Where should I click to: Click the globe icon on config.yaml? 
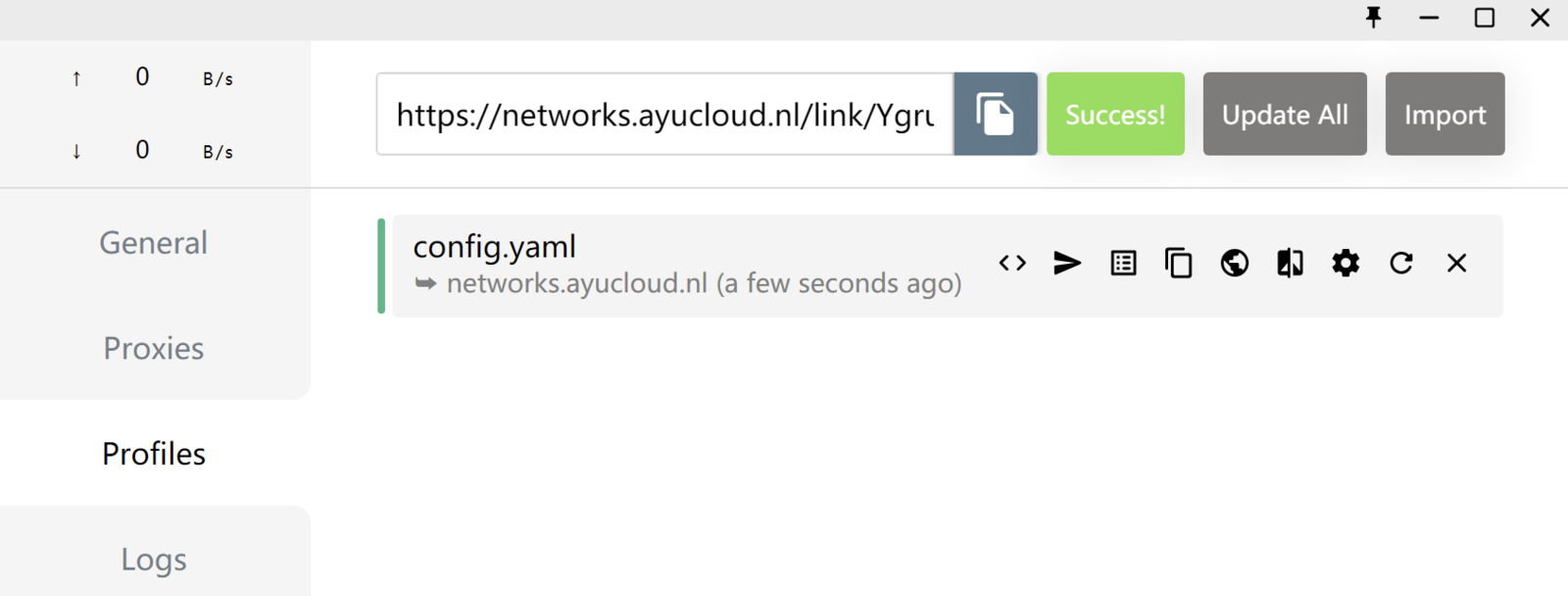1235,263
